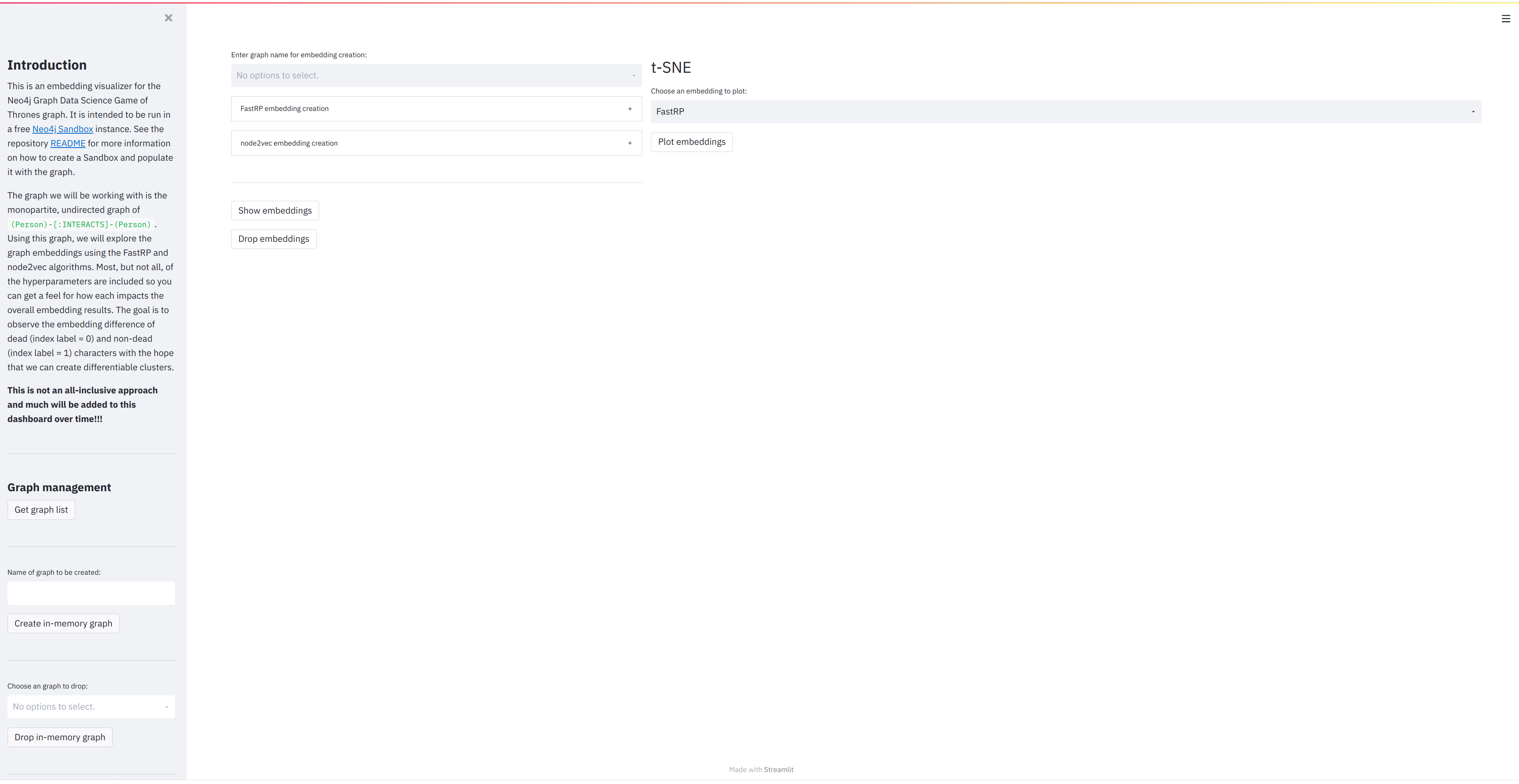Close the sidebar with the X icon
The width and height of the screenshot is (1519, 784).
pos(169,18)
